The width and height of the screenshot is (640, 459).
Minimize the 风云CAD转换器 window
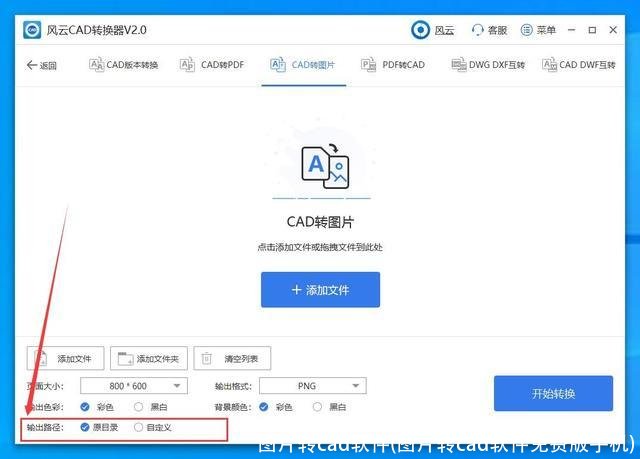(x=571, y=30)
